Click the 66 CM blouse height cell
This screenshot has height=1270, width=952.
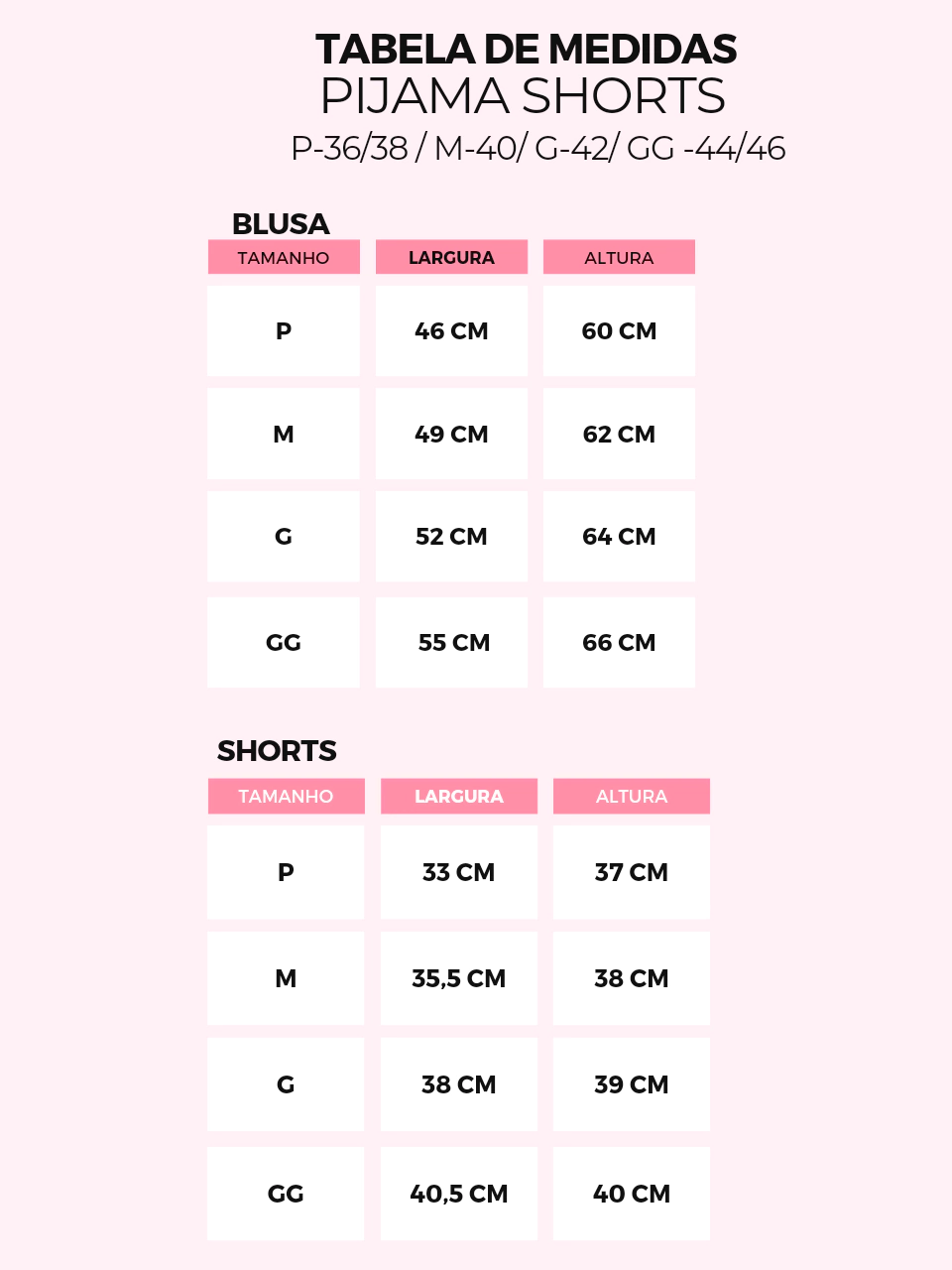coord(619,643)
